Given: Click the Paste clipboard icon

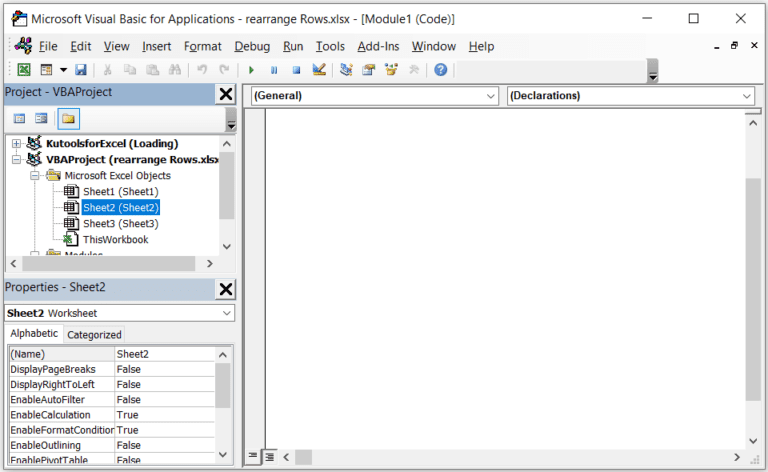Looking at the screenshot, I should click(x=152, y=70).
